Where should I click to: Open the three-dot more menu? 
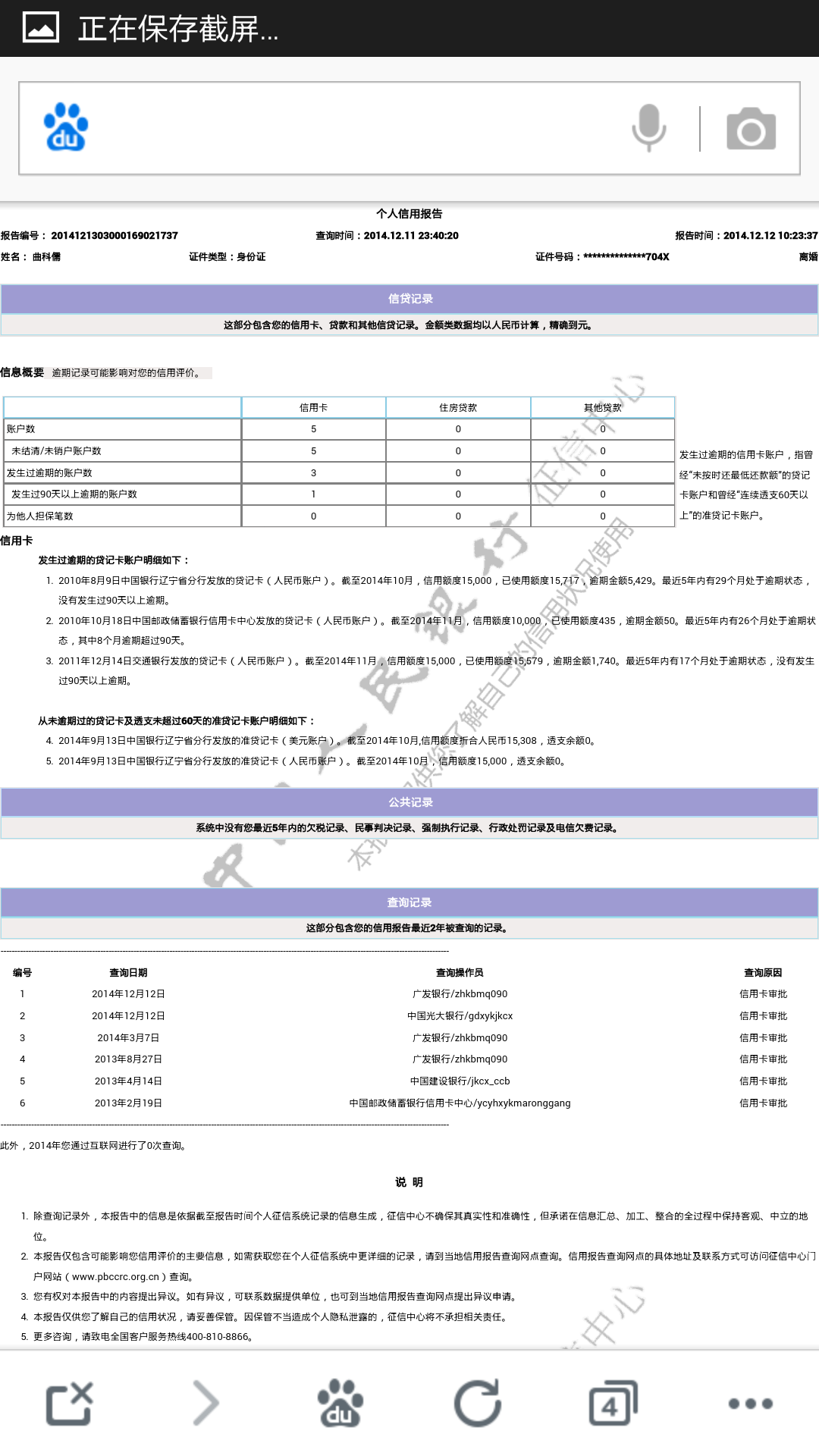750,1404
